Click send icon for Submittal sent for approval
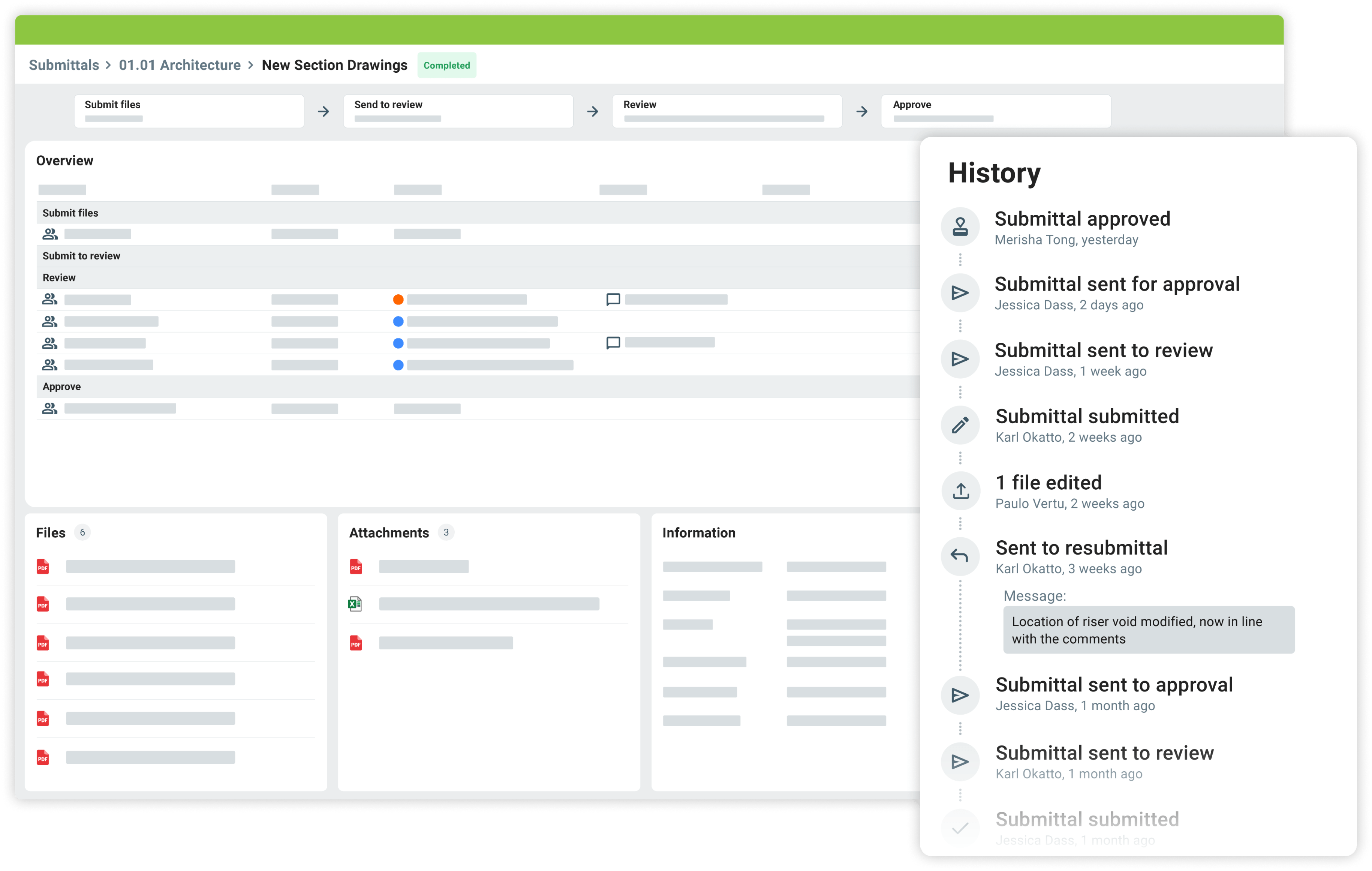This screenshot has height=871, width=1372. pyautogui.click(x=960, y=293)
